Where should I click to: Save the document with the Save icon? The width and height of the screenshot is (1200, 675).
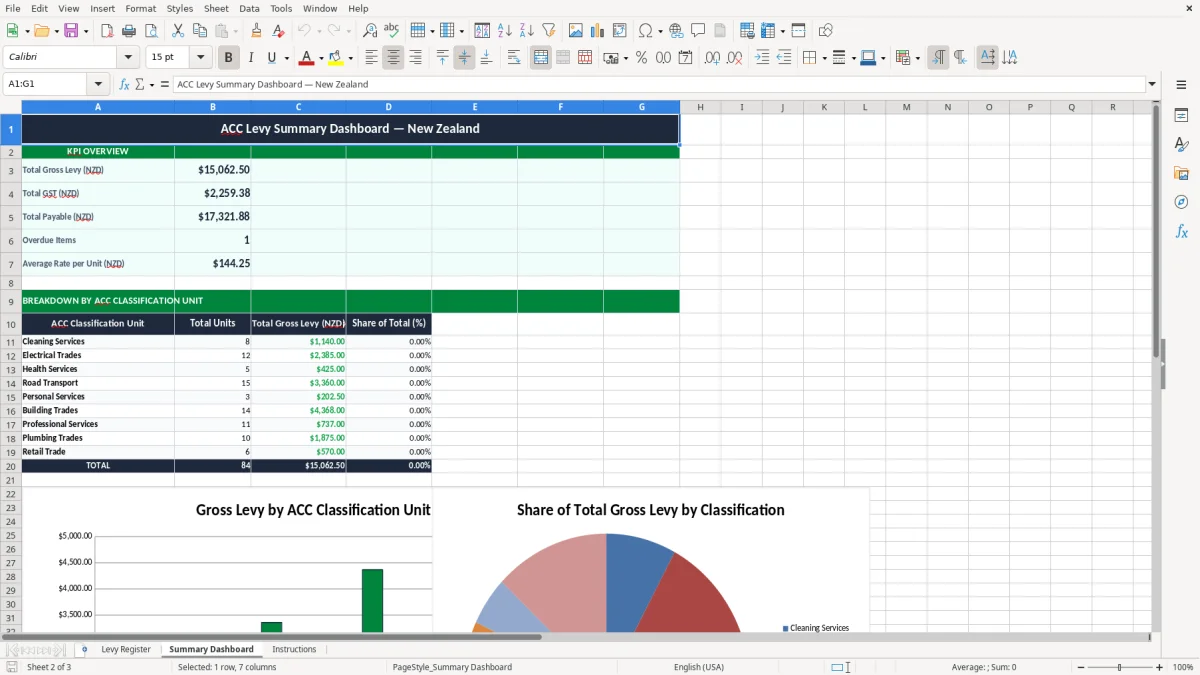[71, 31]
